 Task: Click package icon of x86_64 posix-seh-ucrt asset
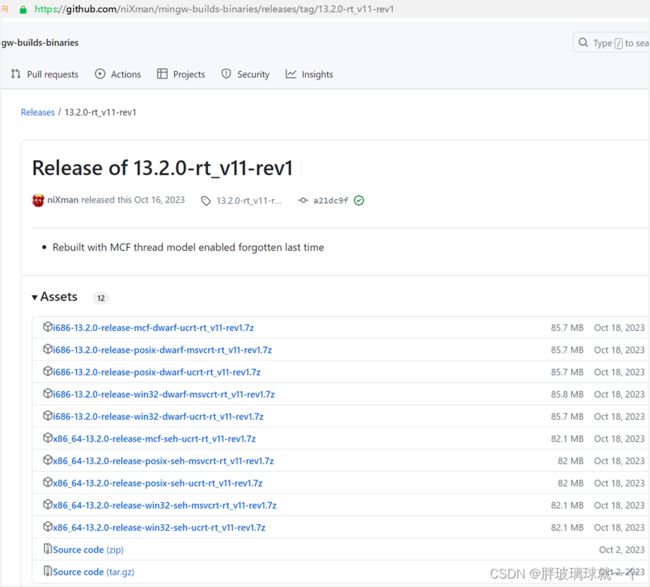point(48,482)
